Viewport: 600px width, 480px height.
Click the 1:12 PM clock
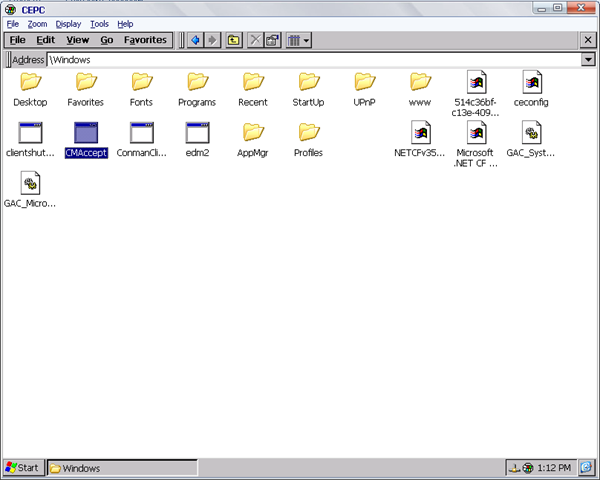pos(554,468)
